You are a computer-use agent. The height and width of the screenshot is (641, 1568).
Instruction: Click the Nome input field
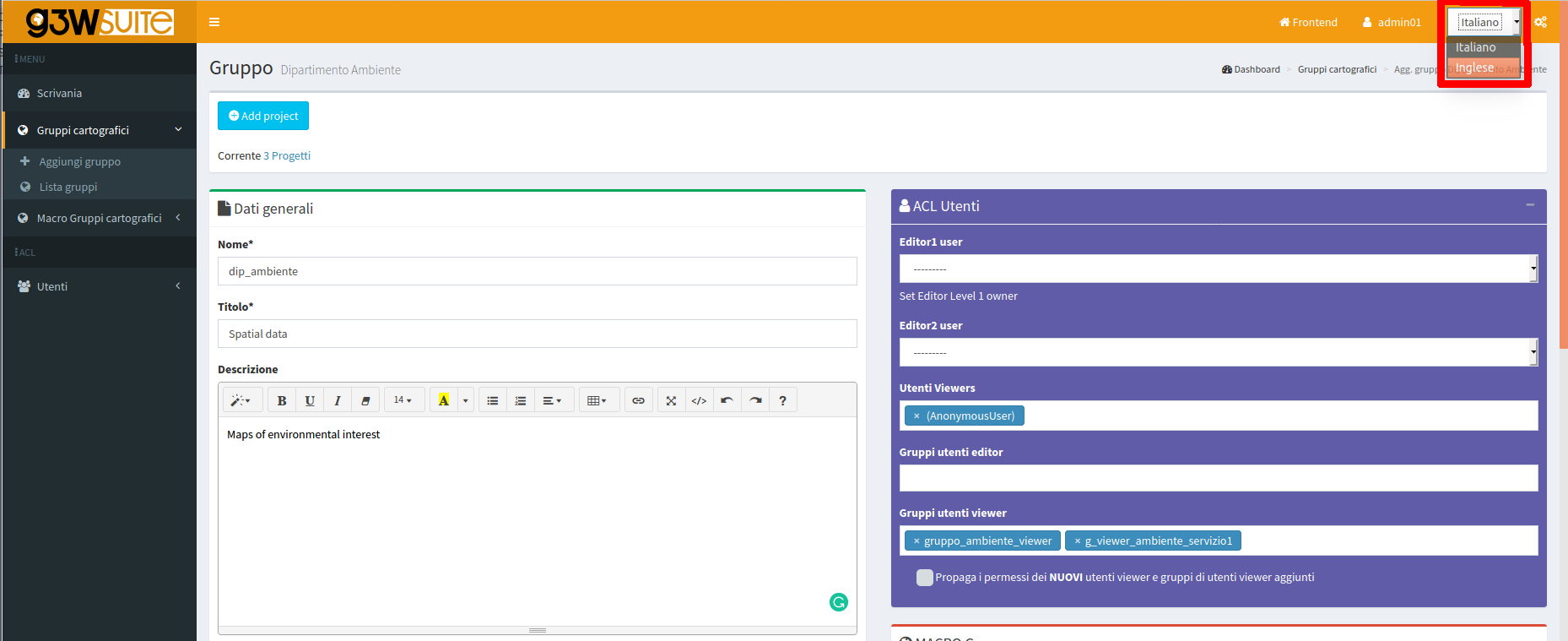click(538, 271)
